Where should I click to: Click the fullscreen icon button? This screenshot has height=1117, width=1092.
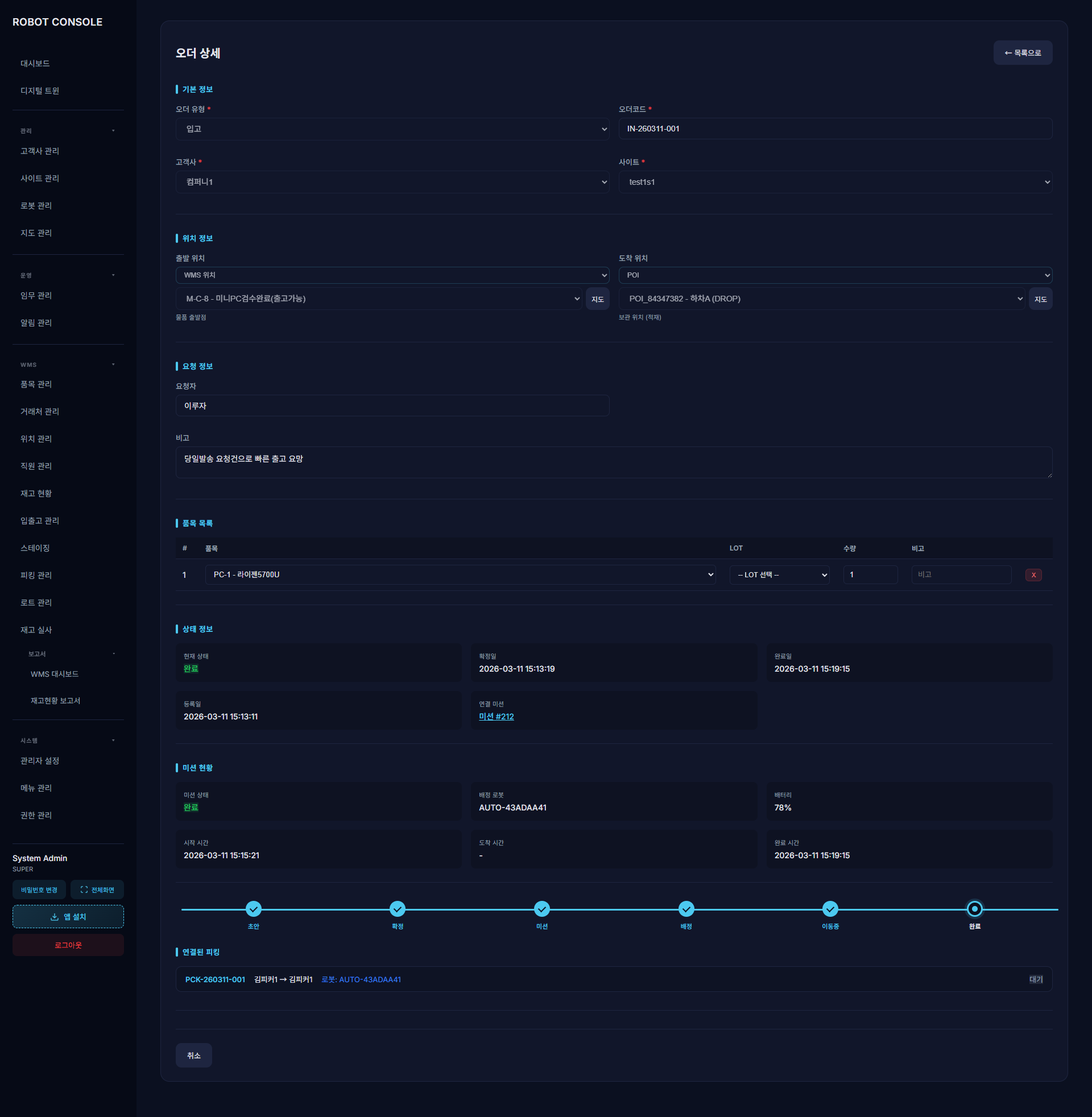pos(84,890)
